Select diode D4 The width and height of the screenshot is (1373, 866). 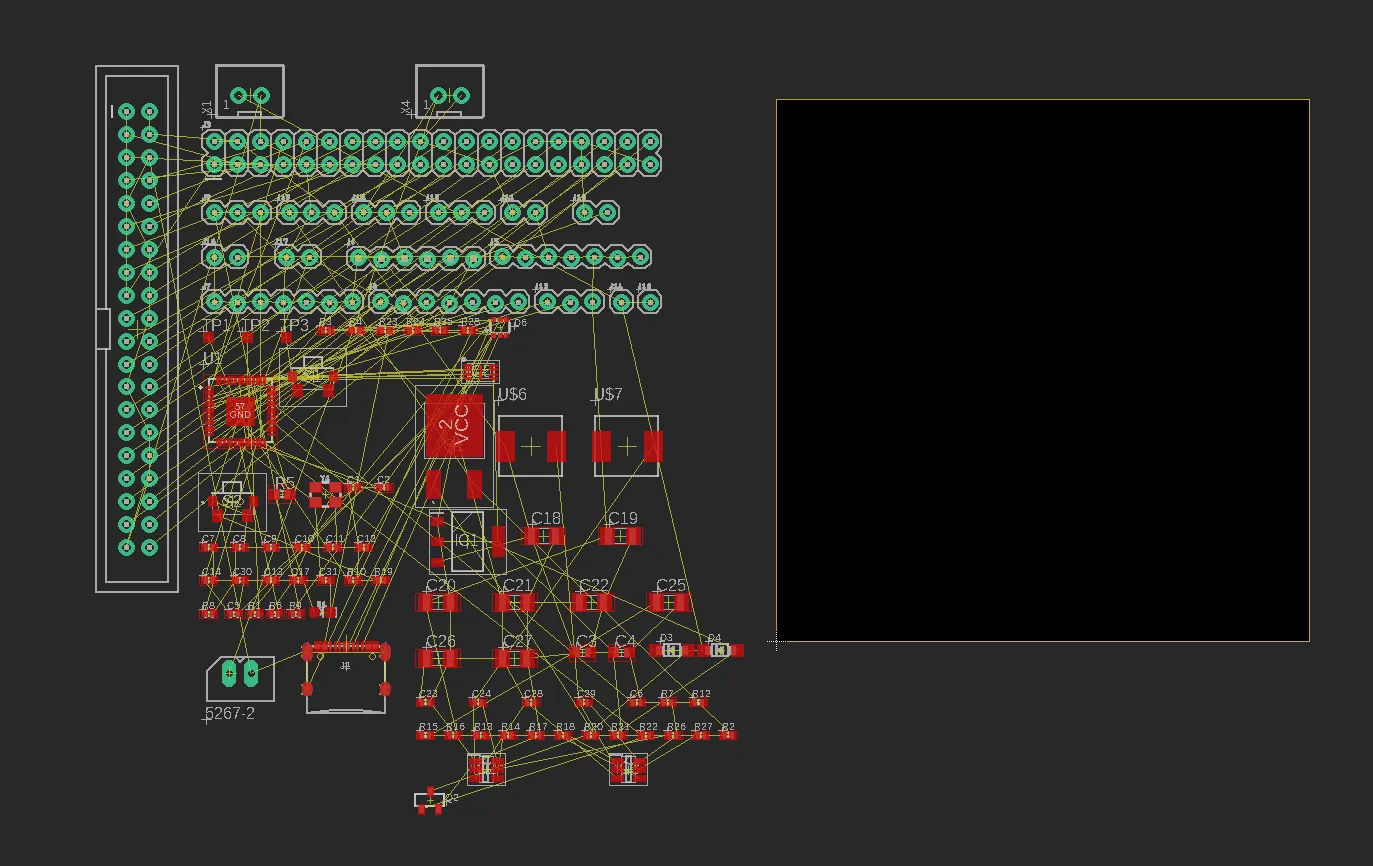click(x=720, y=650)
